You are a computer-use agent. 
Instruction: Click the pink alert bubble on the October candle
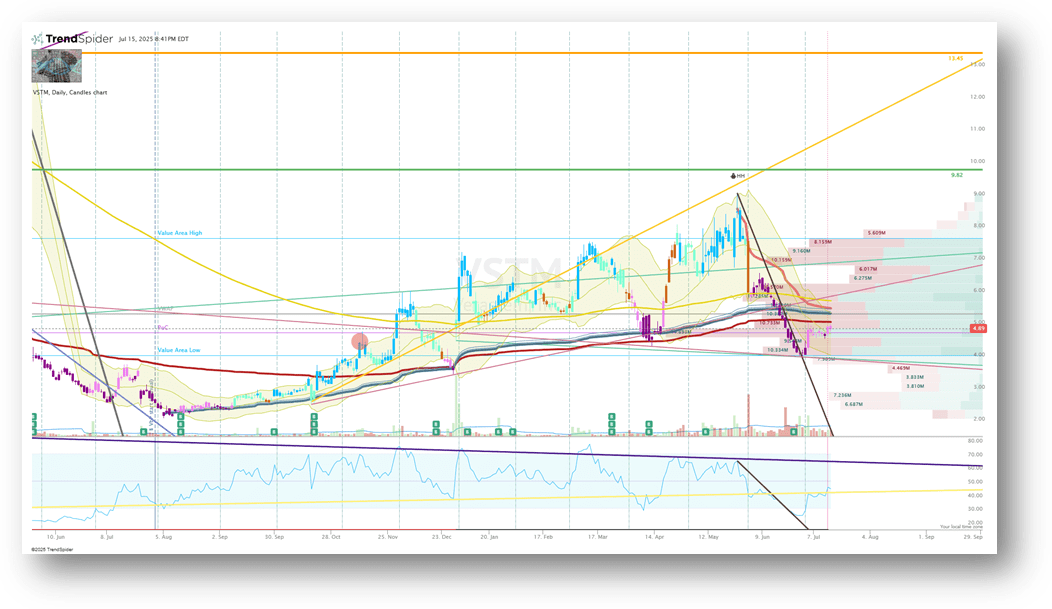click(x=361, y=341)
